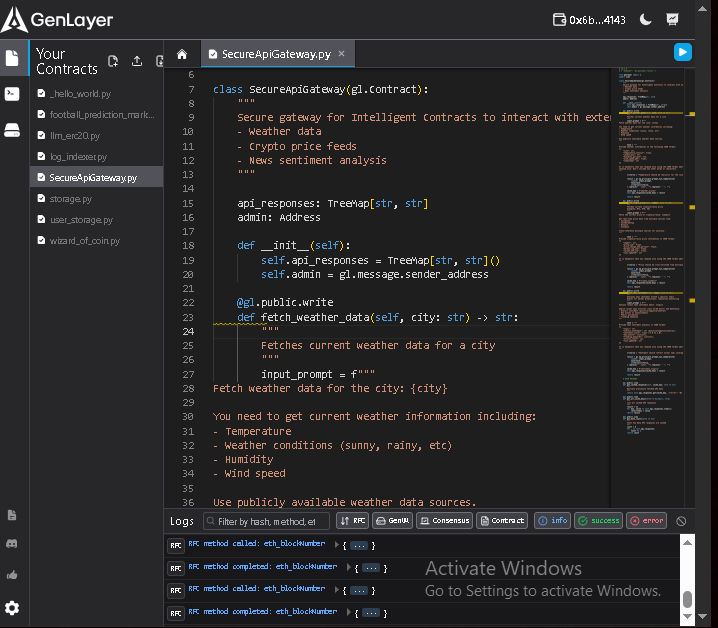Clear logs with the circle-slash icon

tap(681, 521)
